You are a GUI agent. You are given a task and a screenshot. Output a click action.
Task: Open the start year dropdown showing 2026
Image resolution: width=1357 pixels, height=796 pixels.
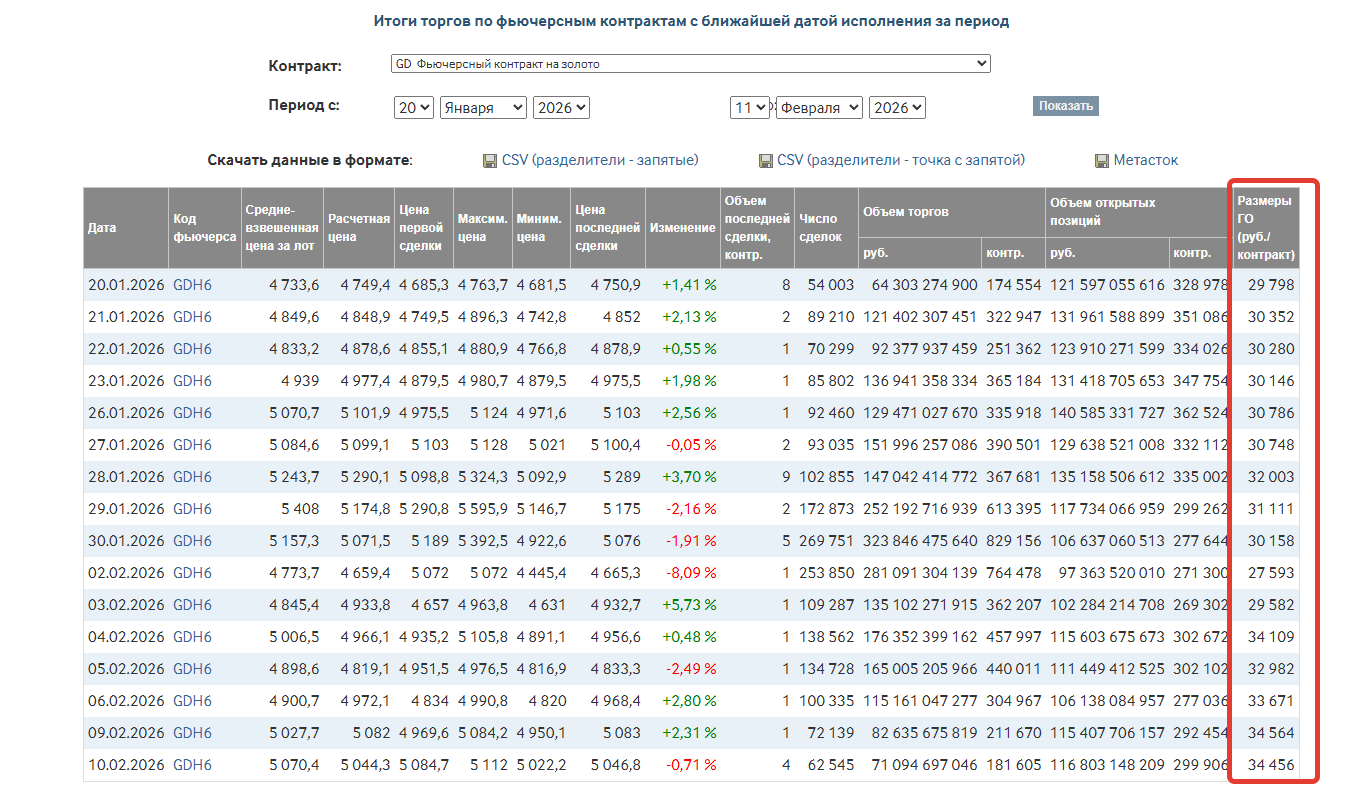[x=561, y=108]
